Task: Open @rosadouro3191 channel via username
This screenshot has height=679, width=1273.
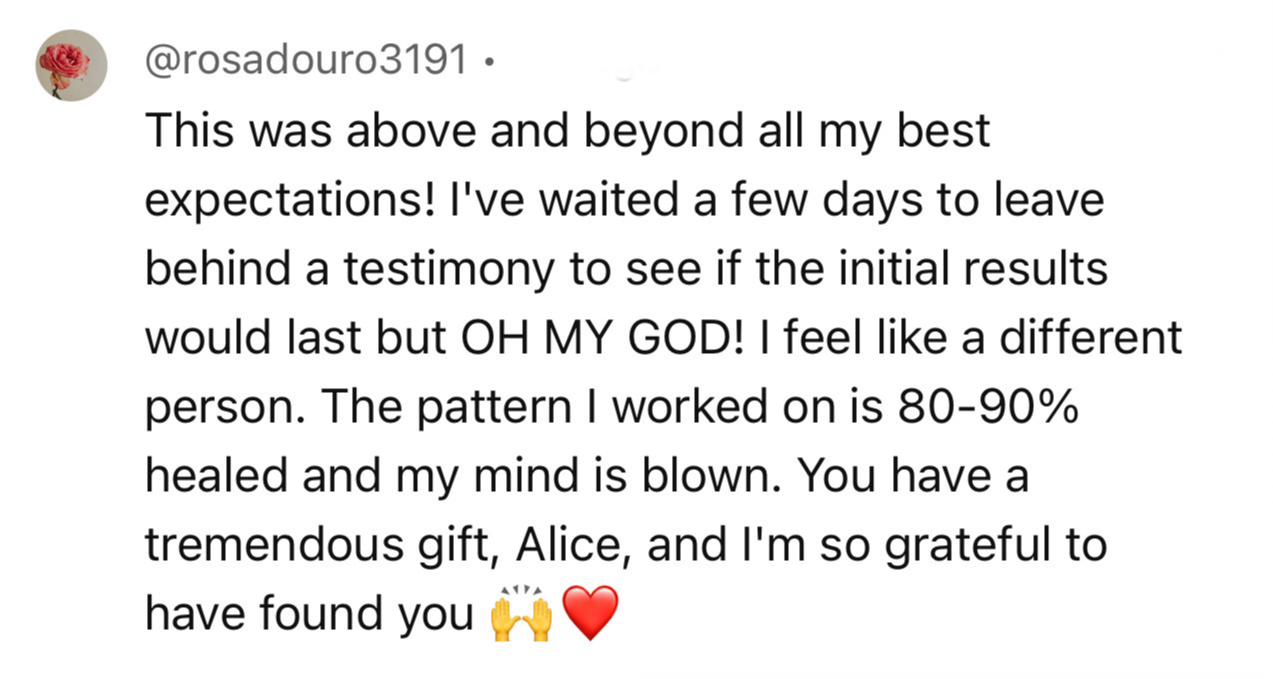Action: point(305,63)
